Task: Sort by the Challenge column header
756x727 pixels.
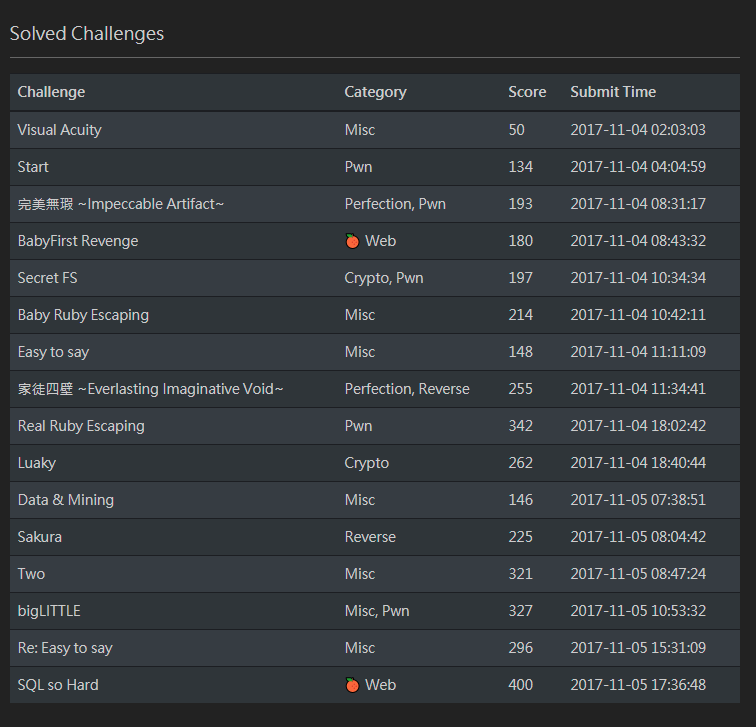Action: coord(51,92)
